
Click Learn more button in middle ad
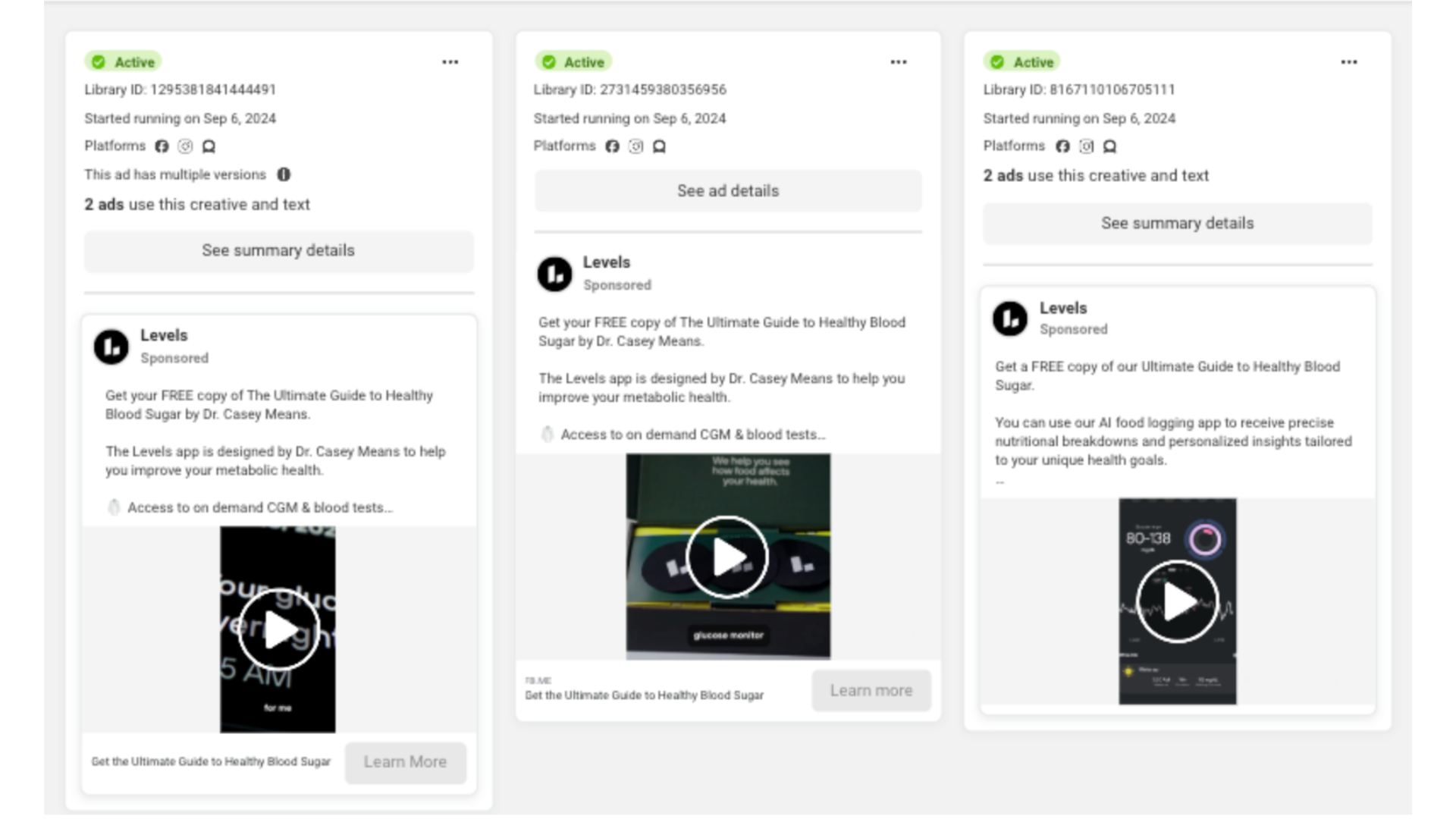(x=871, y=691)
